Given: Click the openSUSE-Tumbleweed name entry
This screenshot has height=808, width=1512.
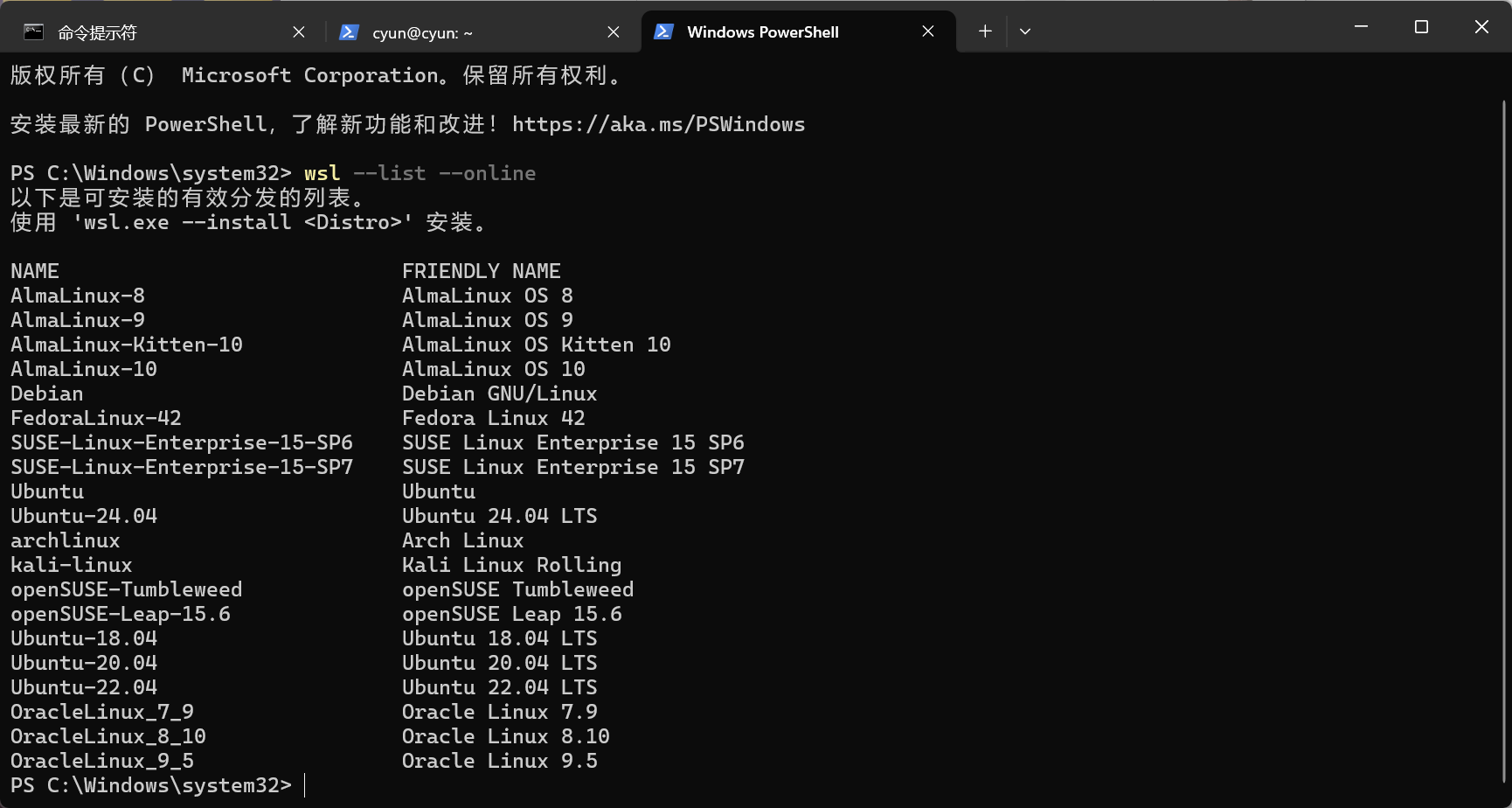Looking at the screenshot, I should tap(127, 589).
